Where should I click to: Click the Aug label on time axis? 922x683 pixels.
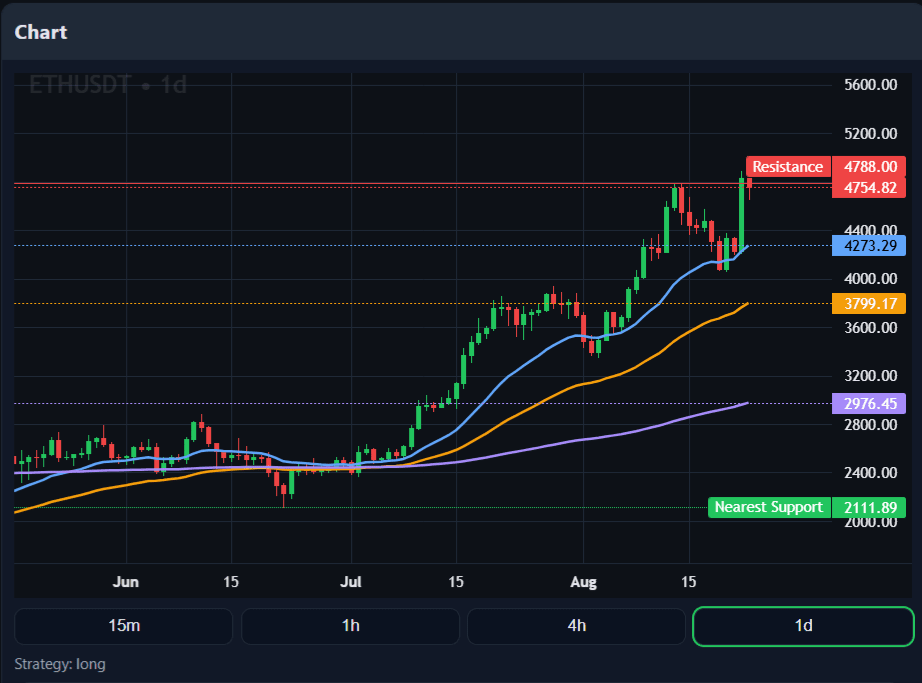pyautogui.click(x=583, y=581)
